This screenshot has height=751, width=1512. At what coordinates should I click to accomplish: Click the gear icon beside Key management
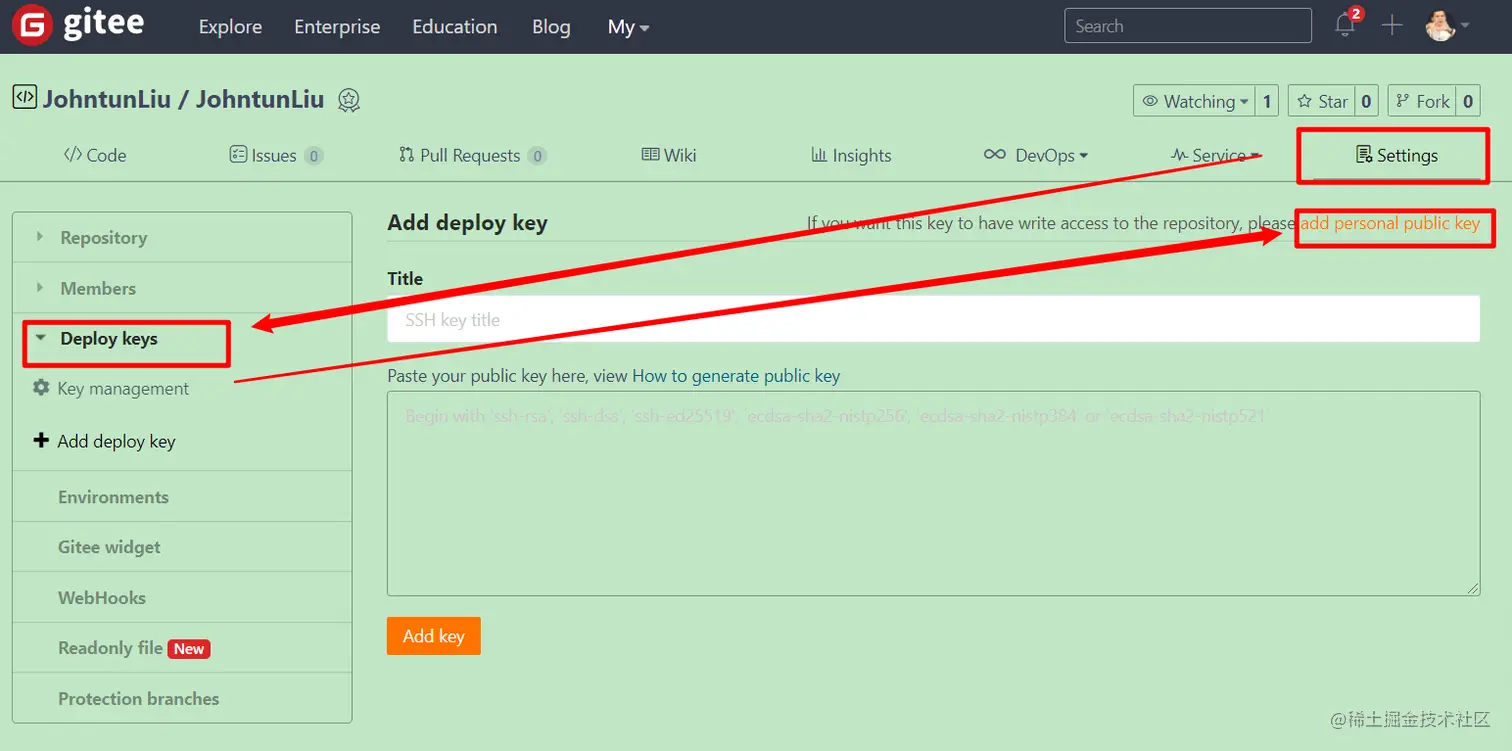click(x=41, y=387)
